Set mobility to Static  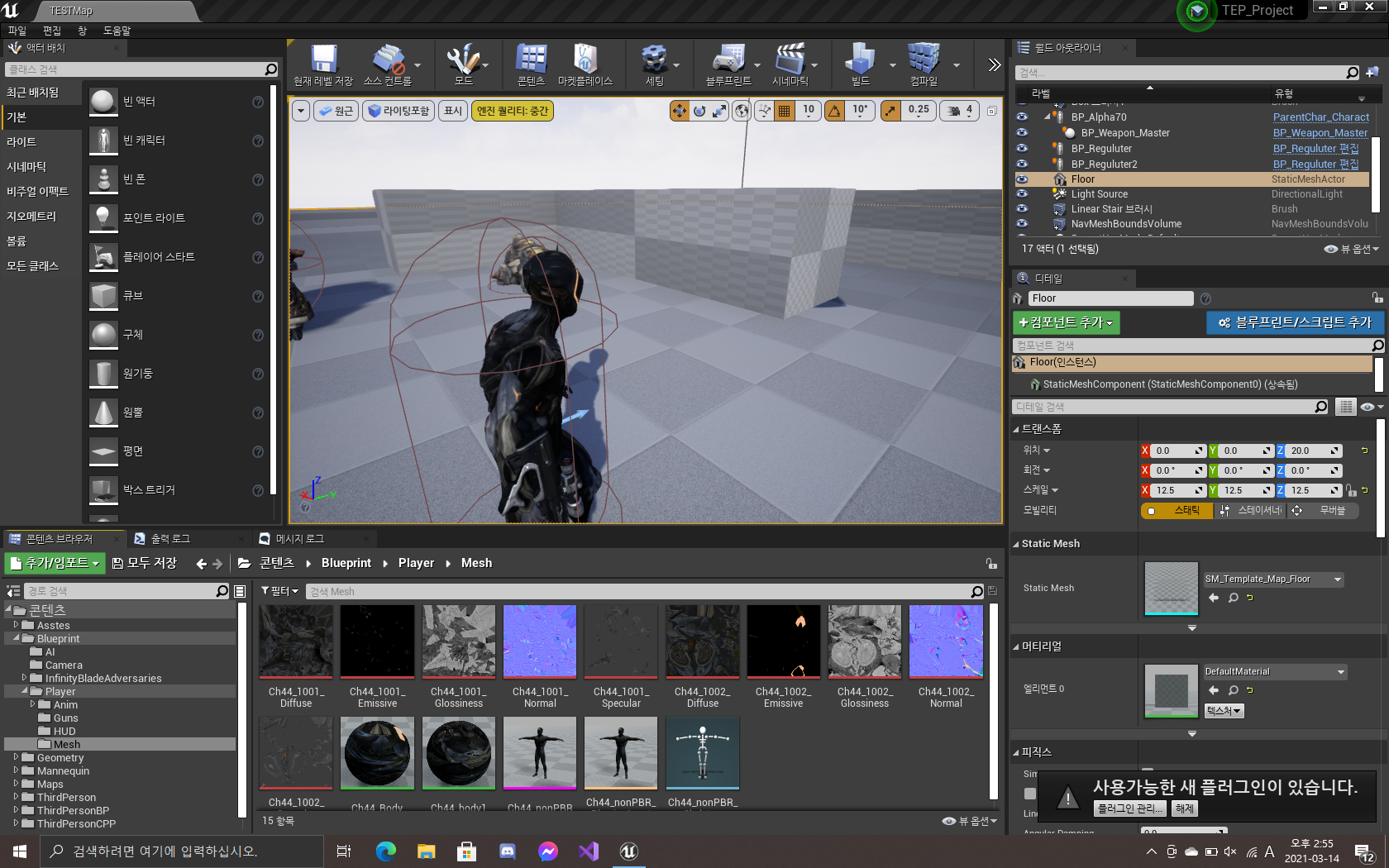(x=1177, y=511)
